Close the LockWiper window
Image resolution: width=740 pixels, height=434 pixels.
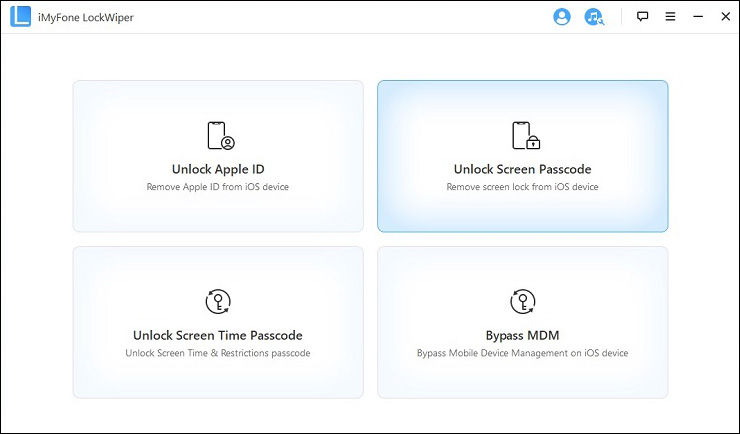[x=726, y=17]
